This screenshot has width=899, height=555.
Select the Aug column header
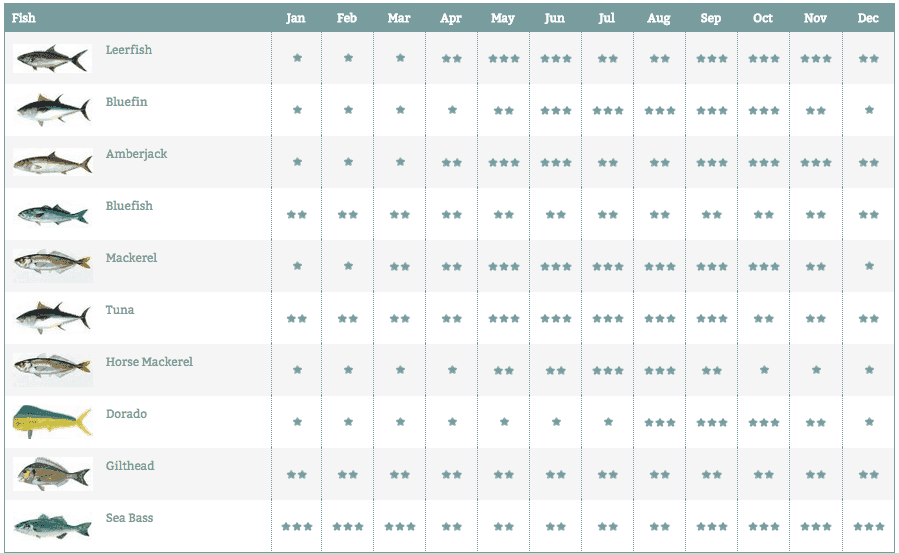[659, 18]
